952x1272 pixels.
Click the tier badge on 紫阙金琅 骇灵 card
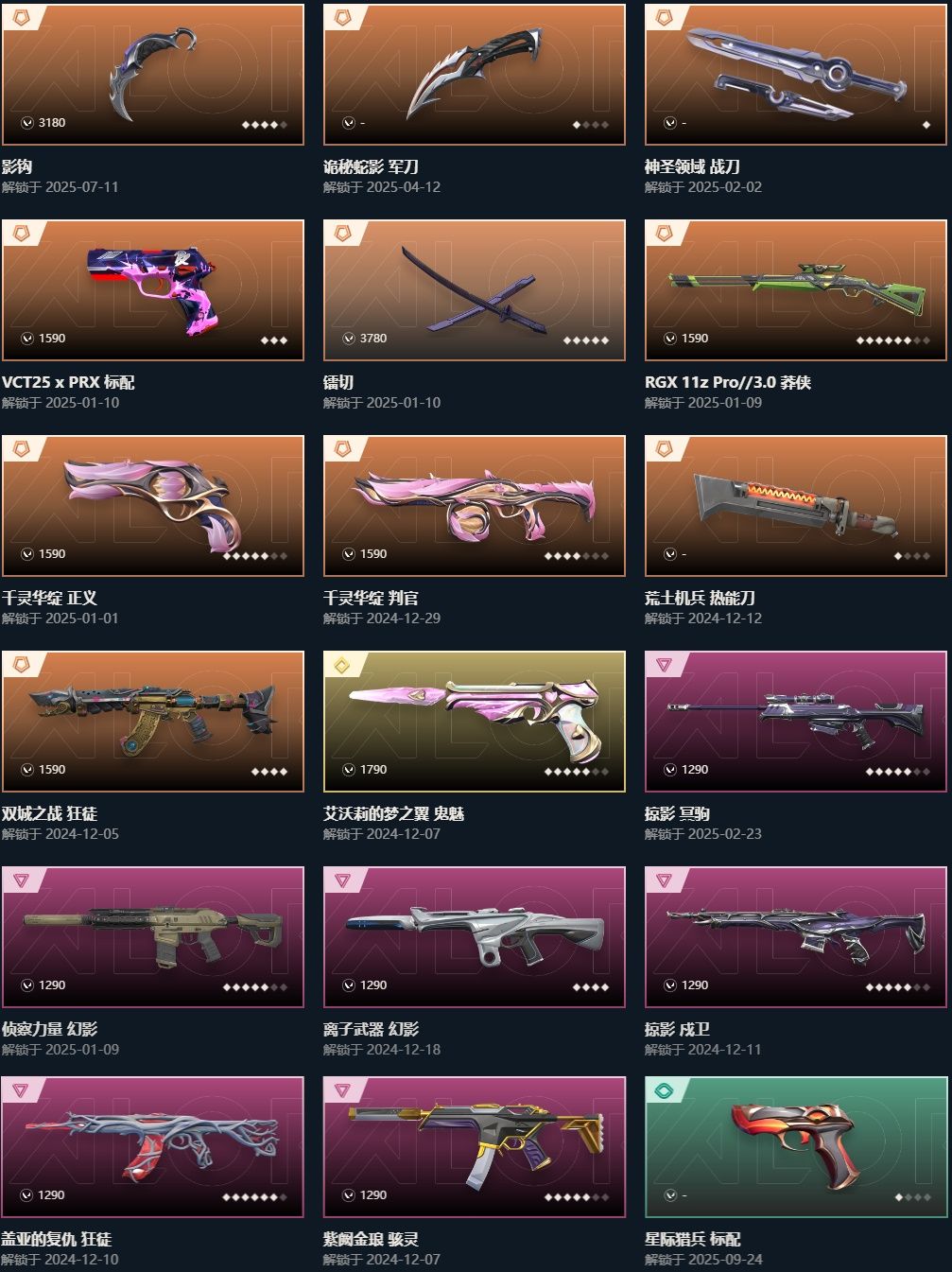pos(341,1090)
